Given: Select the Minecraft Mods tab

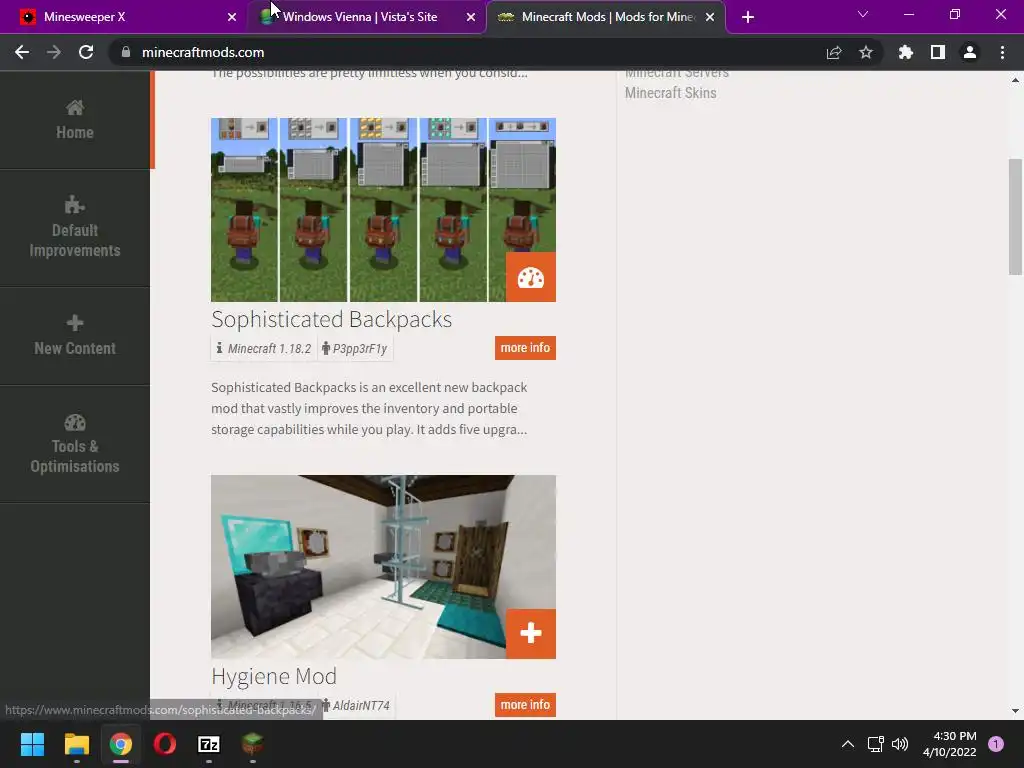Looking at the screenshot, I should coord(606,17).
